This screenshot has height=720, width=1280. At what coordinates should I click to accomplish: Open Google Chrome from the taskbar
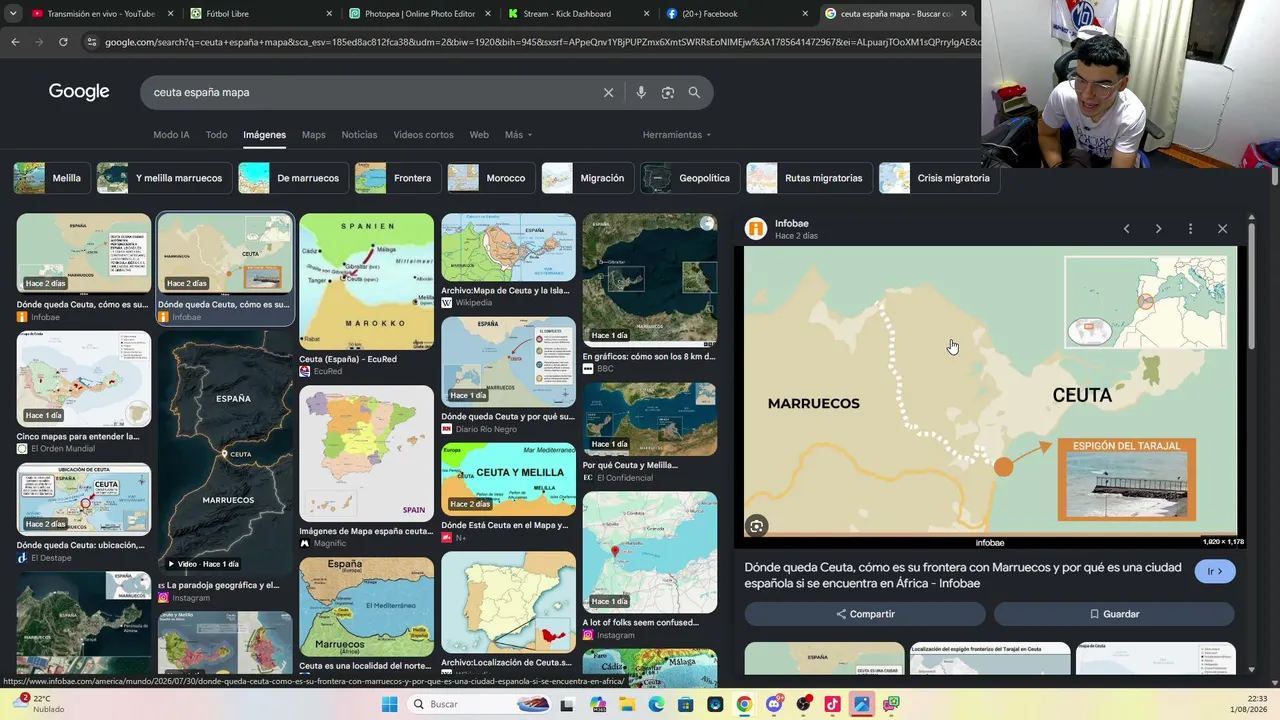(744, 704)
